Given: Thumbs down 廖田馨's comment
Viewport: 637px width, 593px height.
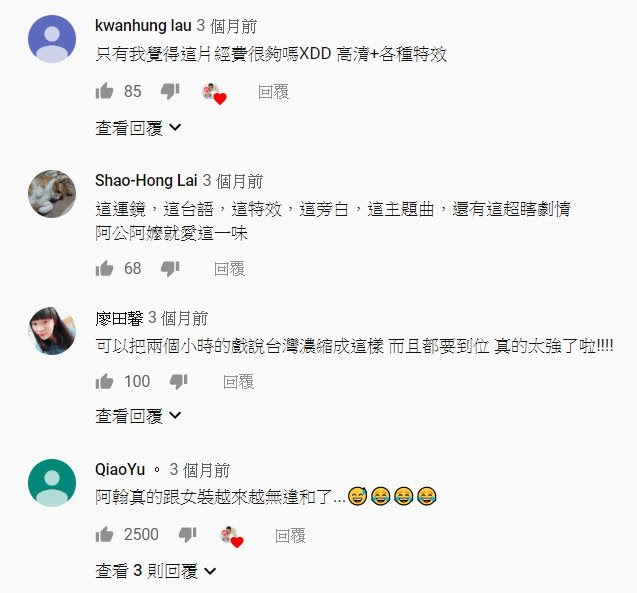Looking at the screenshot, I should 178,381.
